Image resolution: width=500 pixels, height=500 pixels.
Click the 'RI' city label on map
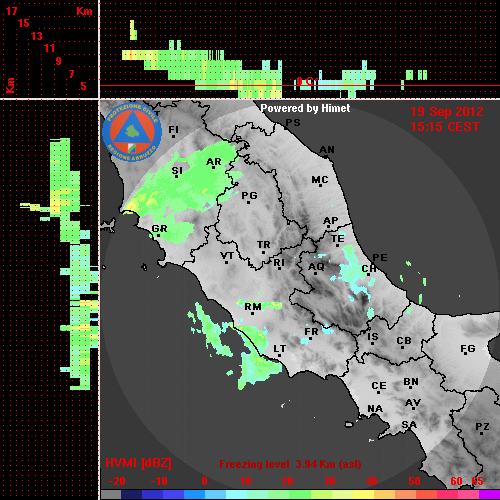point(279,263)
